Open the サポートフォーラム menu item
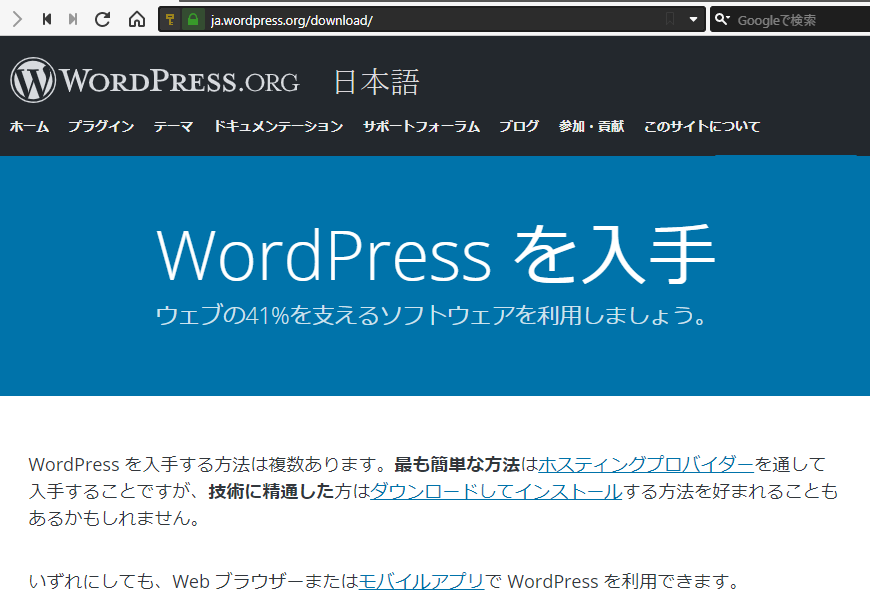The width and height of the screenshot is (870, 602). click(x=421, y=127)
